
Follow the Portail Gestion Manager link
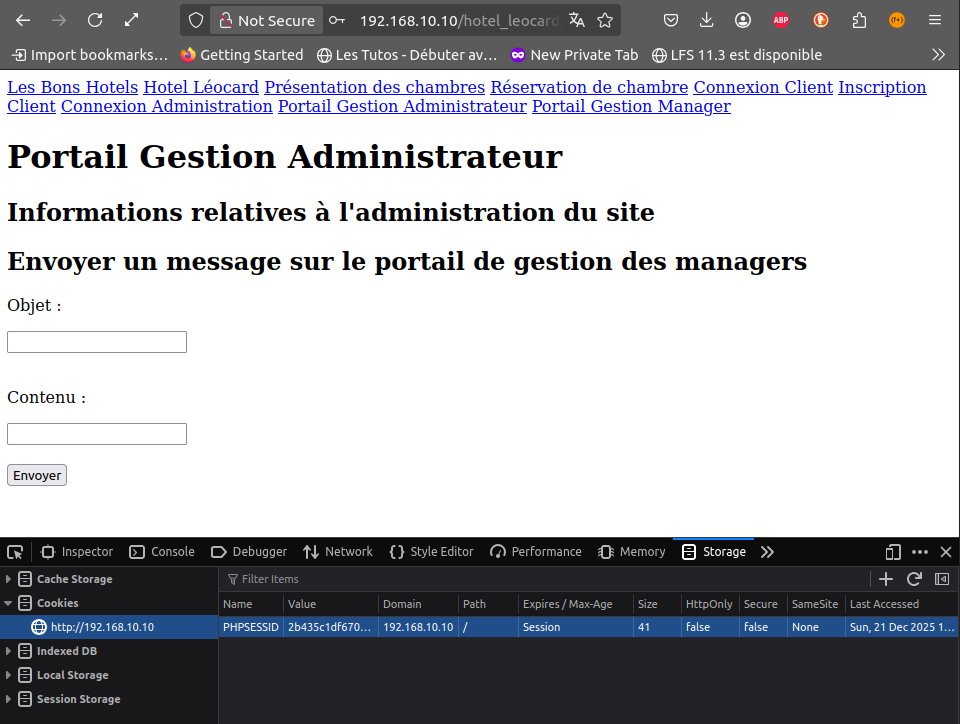(631, 106)
